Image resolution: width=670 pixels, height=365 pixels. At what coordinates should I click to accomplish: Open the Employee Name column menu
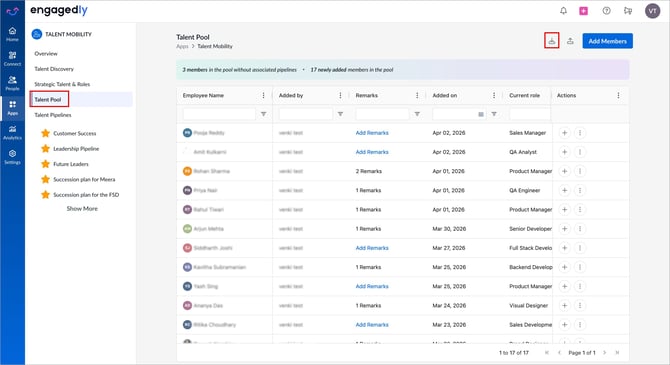(263, 95)
